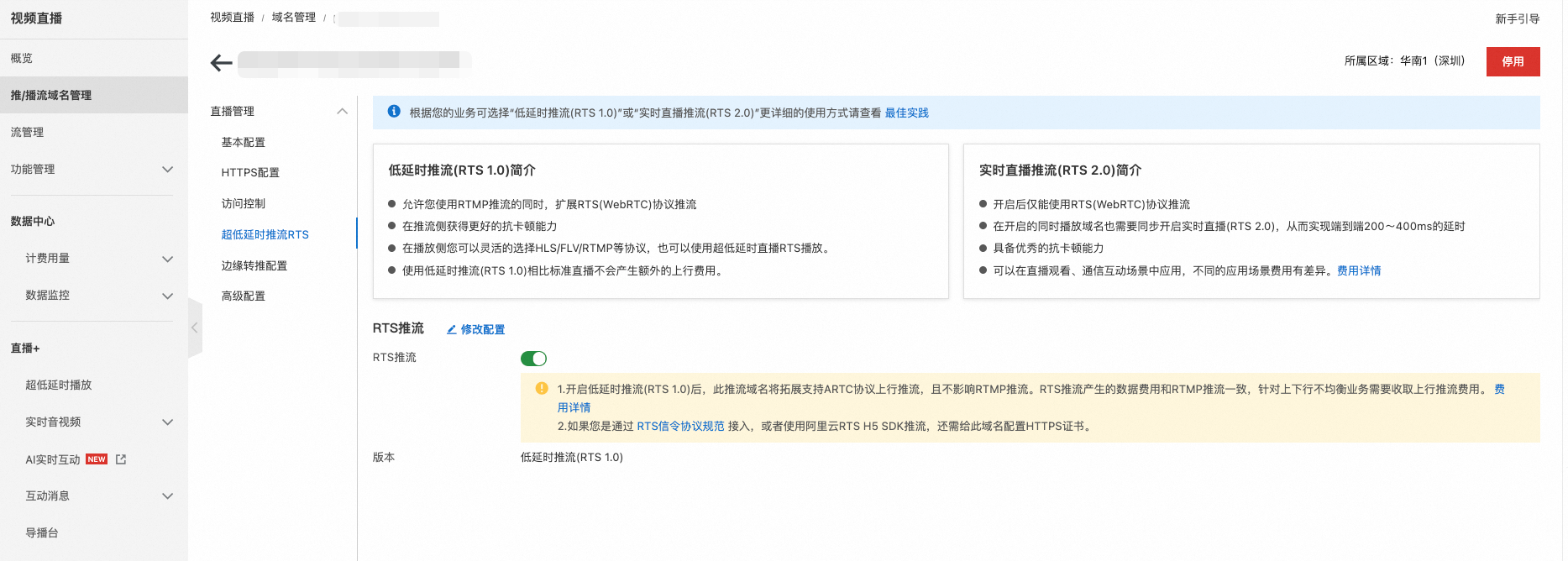Image resolution: width=1568 pixels, height=561 pixels.
Task: Click the back arrow icon
Action: (222, 63)
